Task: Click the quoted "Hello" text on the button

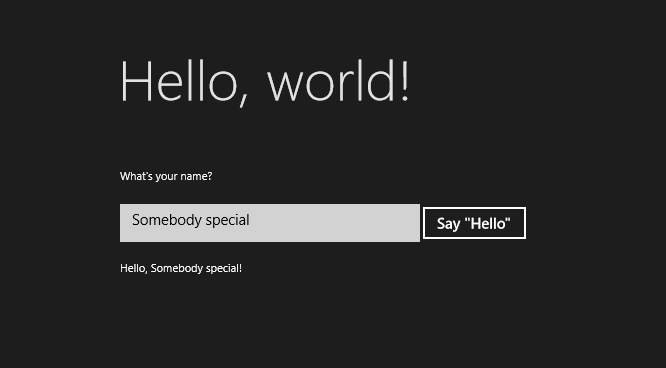Action: (x=488, y=223)
